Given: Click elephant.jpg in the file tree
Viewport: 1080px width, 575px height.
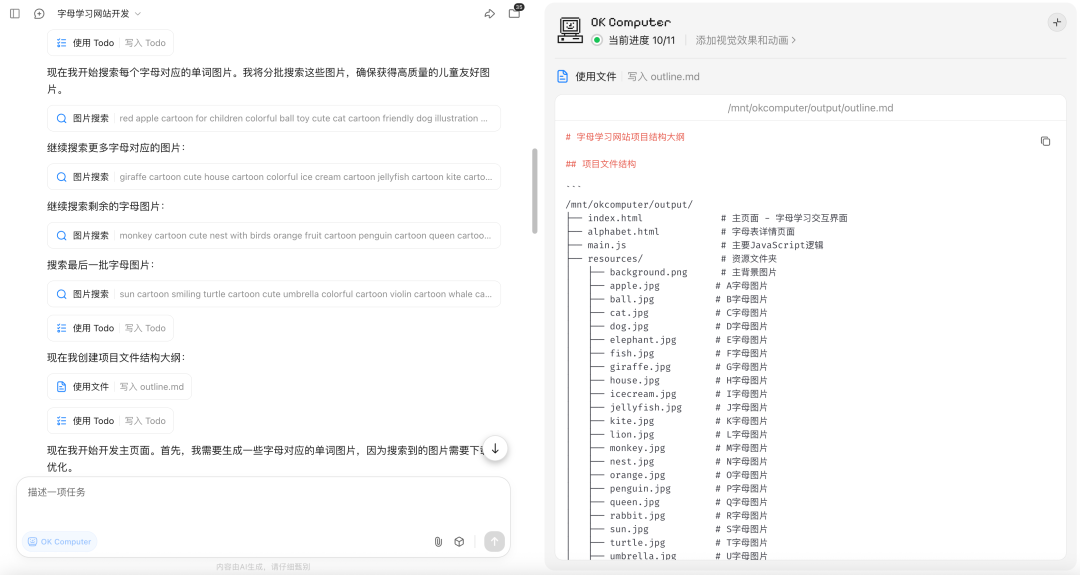Looking at the screenshot, I should click(643, 340).
